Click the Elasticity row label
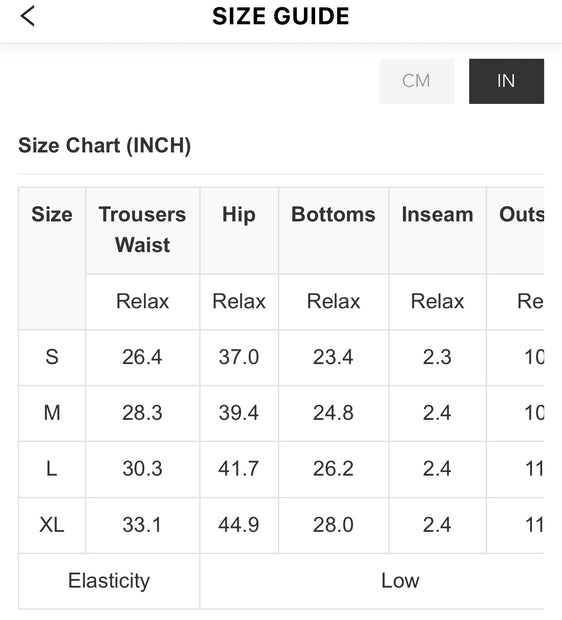This screenshot has width=562, height=620. click(x=109, y=581)
